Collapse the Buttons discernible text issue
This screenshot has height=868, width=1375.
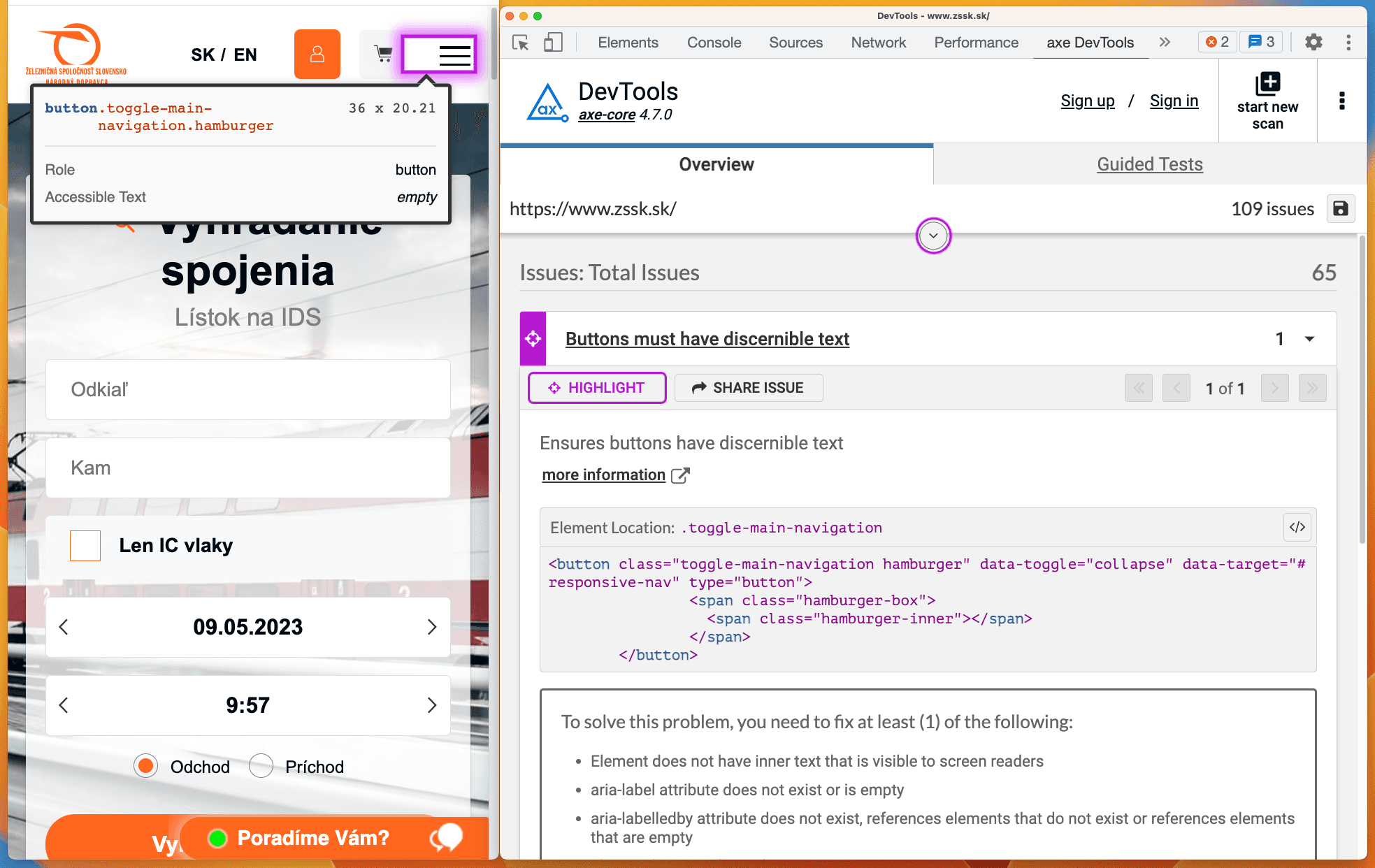click(x=1309, y=339)
